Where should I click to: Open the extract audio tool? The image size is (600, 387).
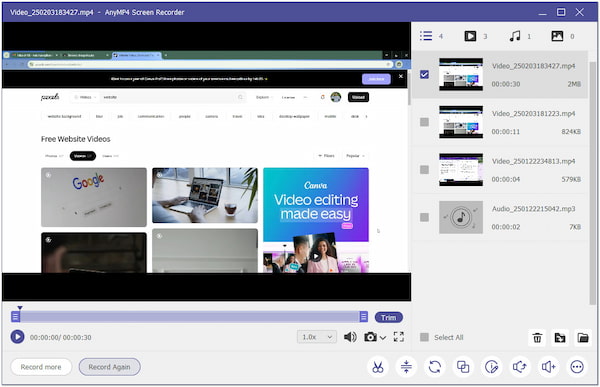click(x=520, y=367)
